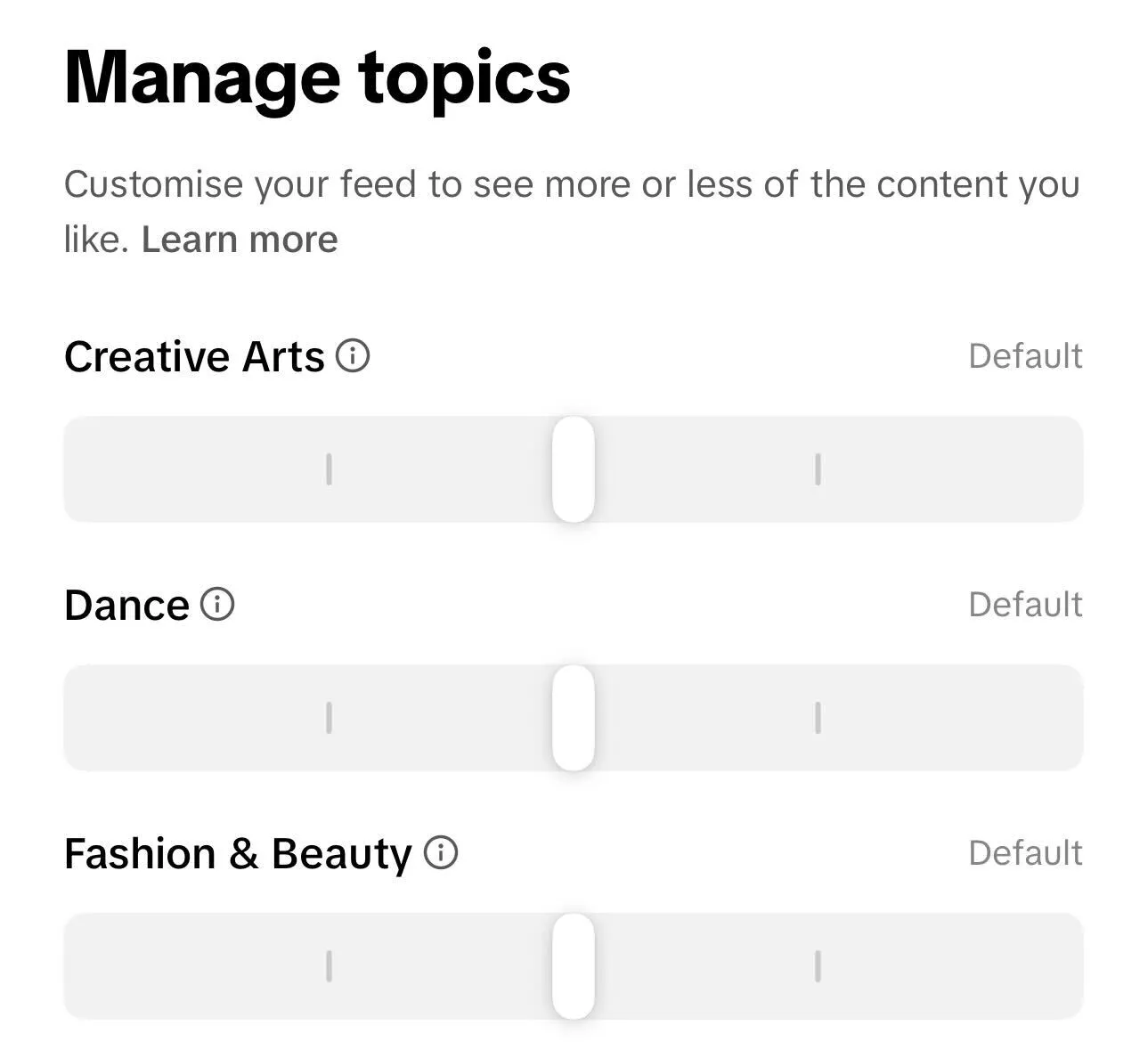Click right tick on Creative Arts slider
This screenshot has height=1050, width=1148.
(818, 470)
